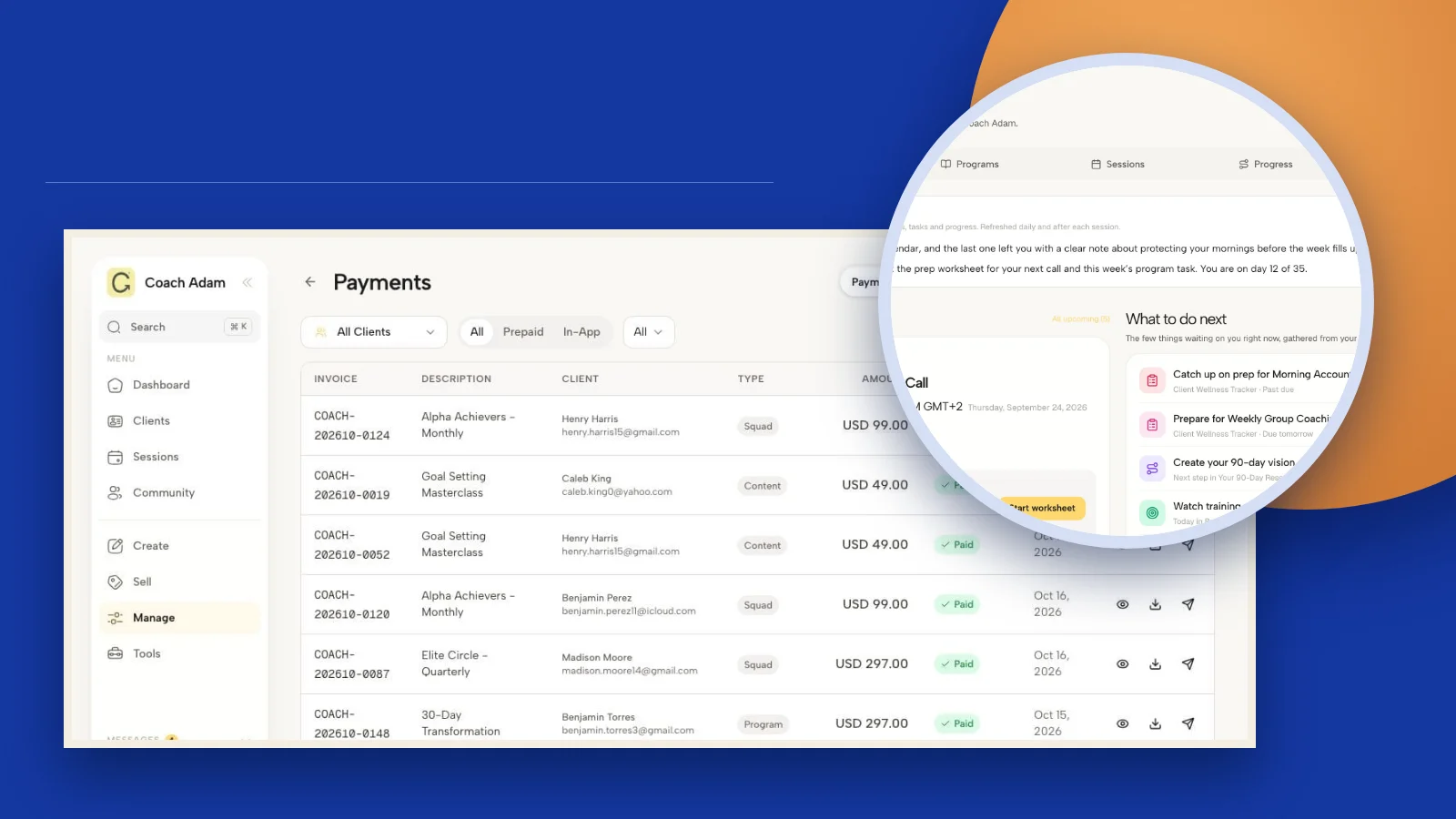Click the Sell tag icon
The width and height of the screenshot is (1456, 819).
click(116, 582)
